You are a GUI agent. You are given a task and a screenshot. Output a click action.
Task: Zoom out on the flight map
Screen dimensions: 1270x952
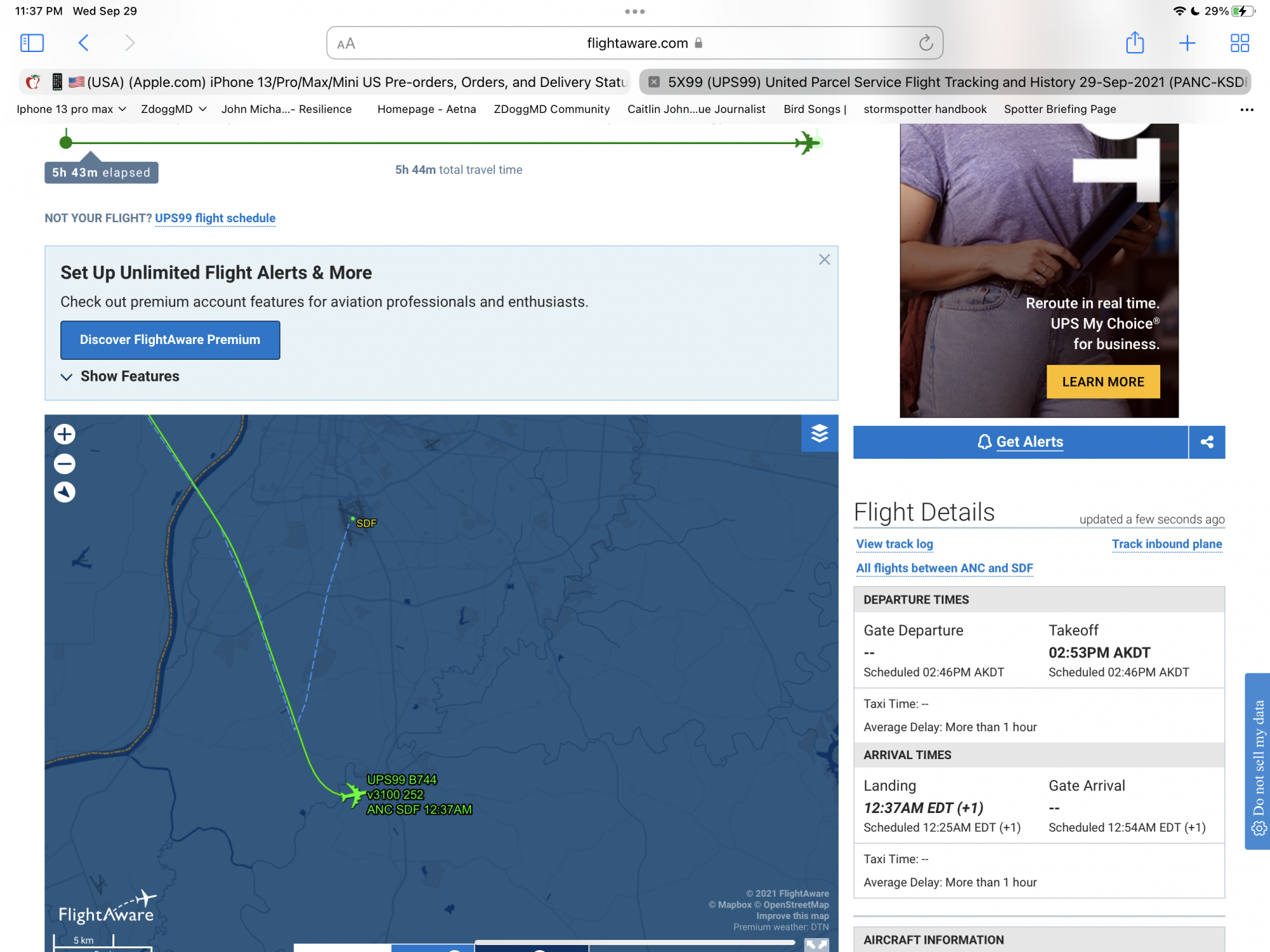[64, 464]
